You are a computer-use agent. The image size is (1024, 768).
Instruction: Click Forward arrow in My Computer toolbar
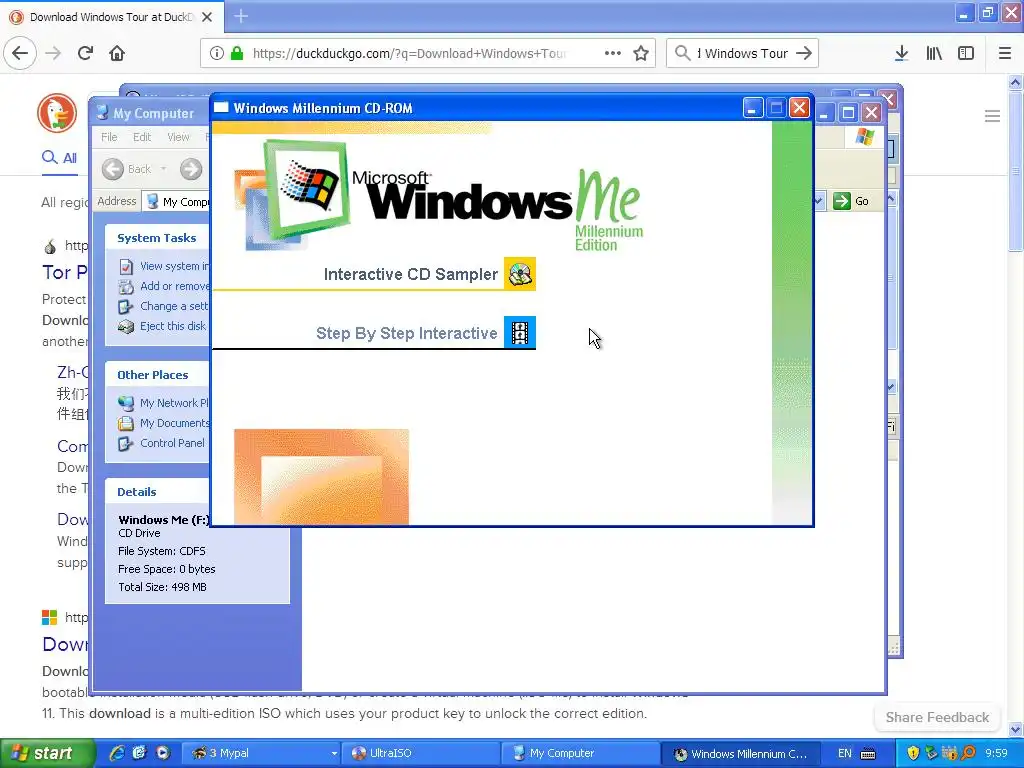[191, 169]
